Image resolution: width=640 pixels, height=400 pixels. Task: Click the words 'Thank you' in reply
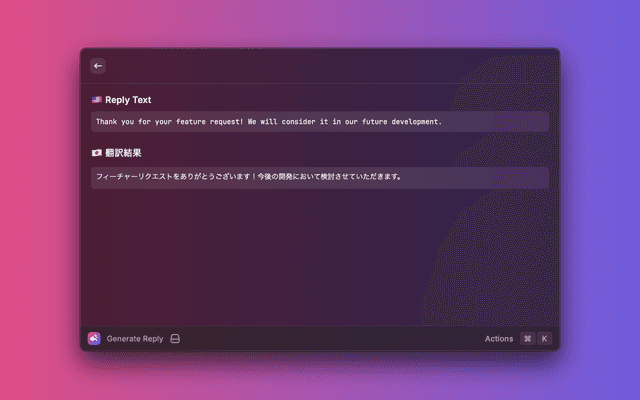114,122
